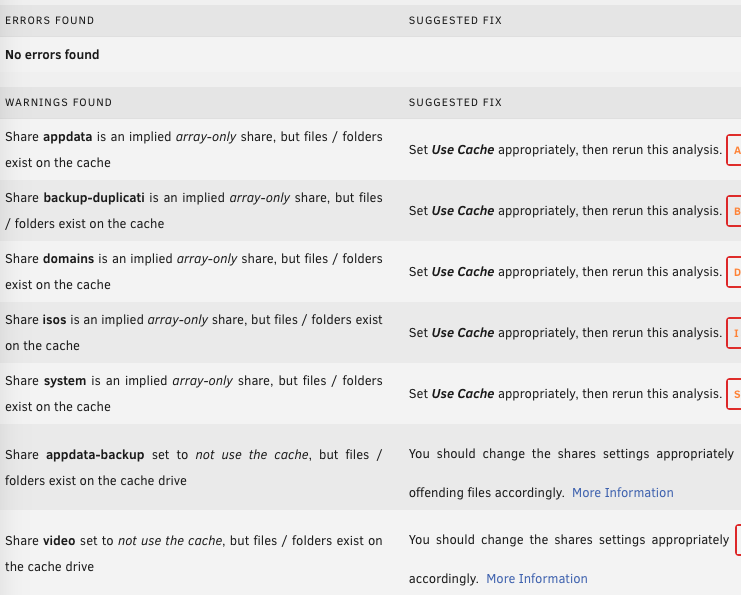Click the bold 'domains' share name
Image resolution: width=741 pixels, height=595 pixels.
coord(69,259)
